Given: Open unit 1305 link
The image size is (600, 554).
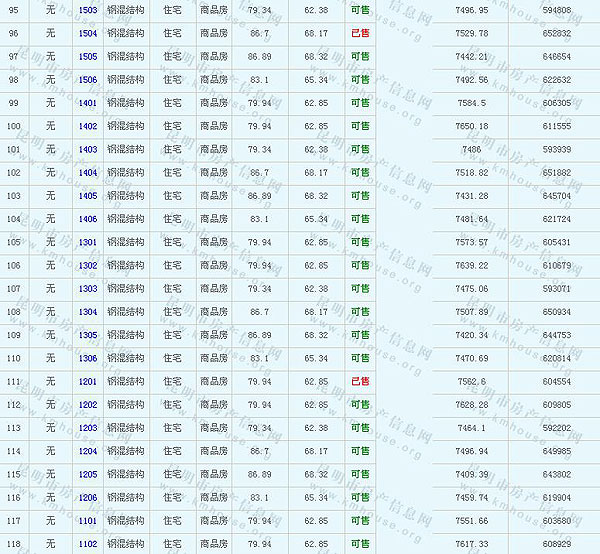Looking at the screenshot, I should (88, 335).
